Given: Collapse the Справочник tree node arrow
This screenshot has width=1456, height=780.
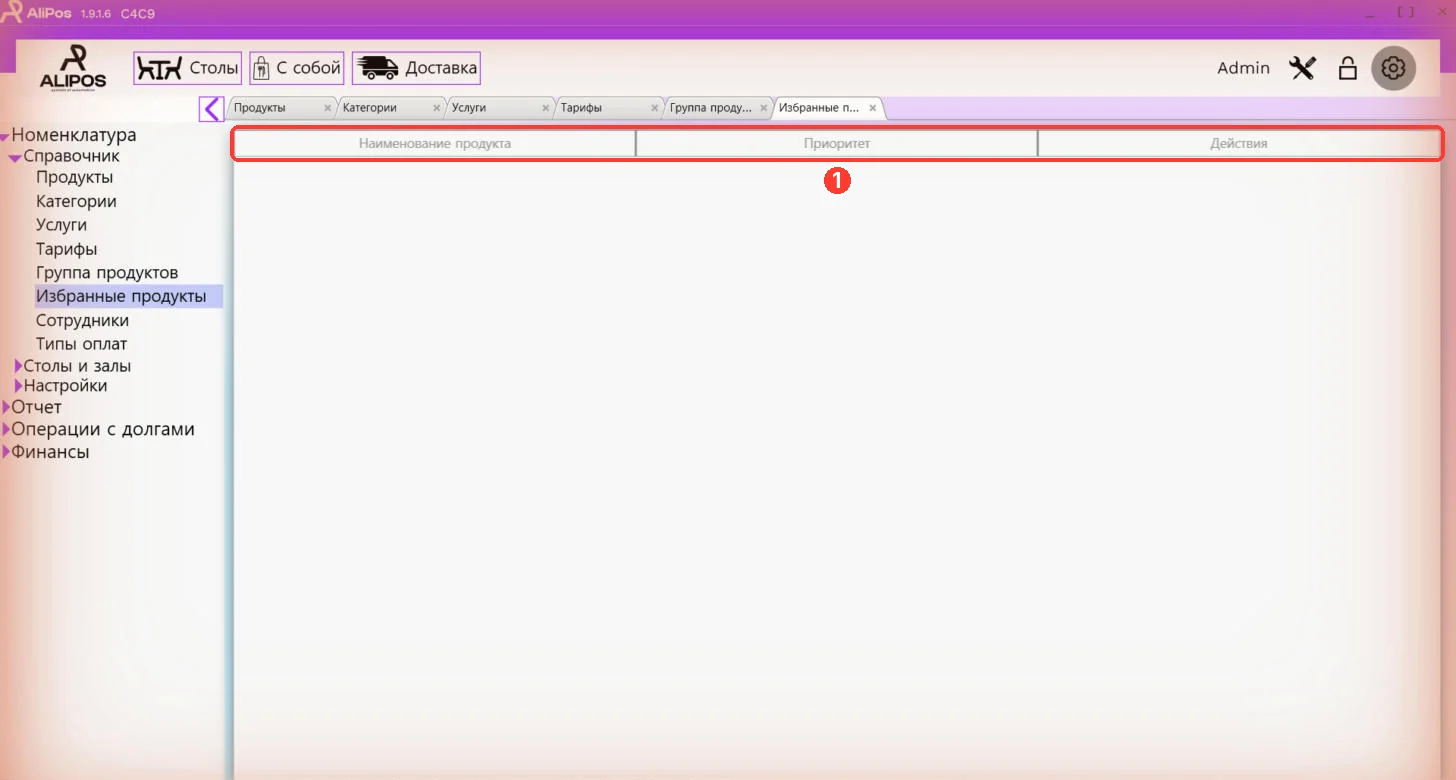Looking at the screenshot, I should click(16, 158).
